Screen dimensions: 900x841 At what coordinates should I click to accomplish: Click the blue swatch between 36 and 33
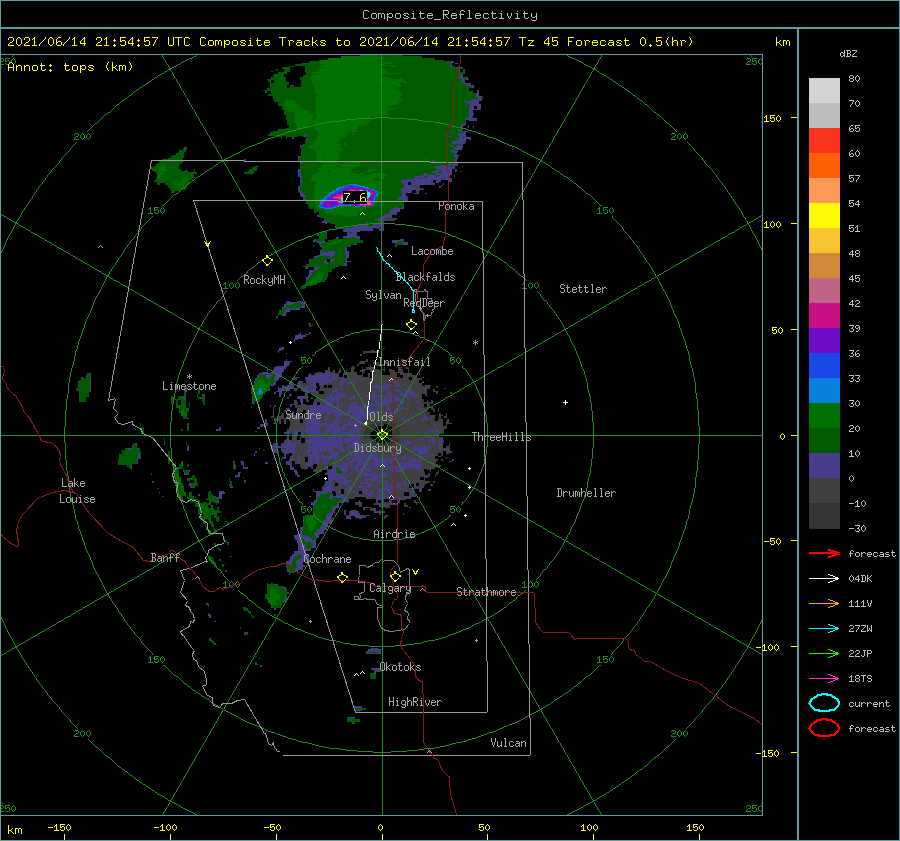click(824, 365)
